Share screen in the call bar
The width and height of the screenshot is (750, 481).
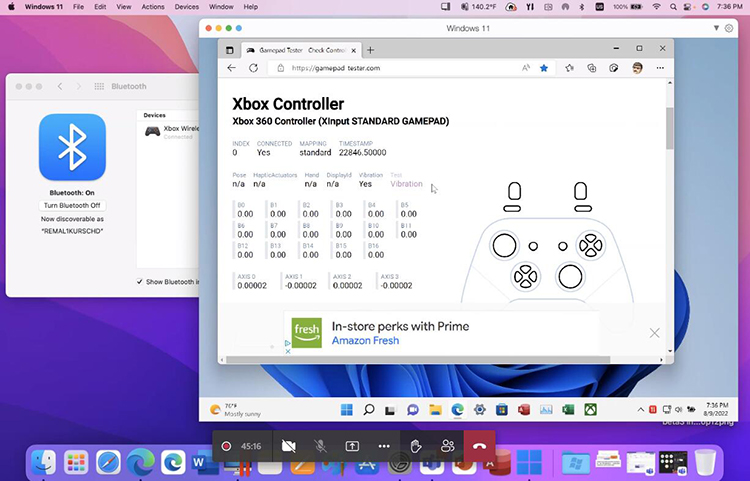pyautogui.click(x=352, y=446)
